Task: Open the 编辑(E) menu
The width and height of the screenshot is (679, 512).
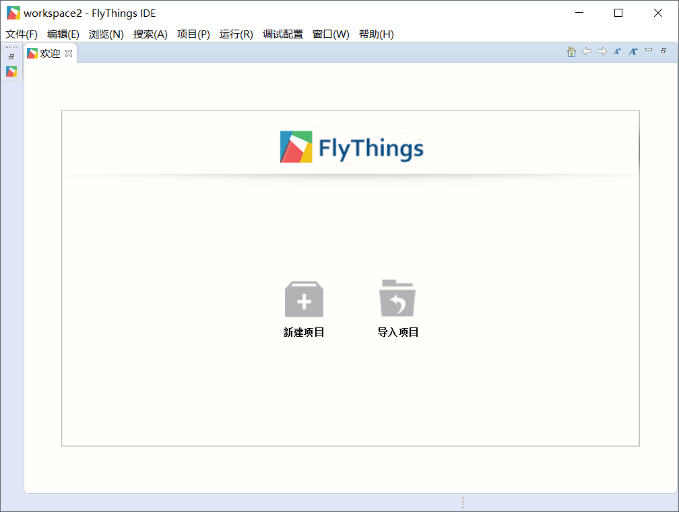Action: (x=63, y=34)
